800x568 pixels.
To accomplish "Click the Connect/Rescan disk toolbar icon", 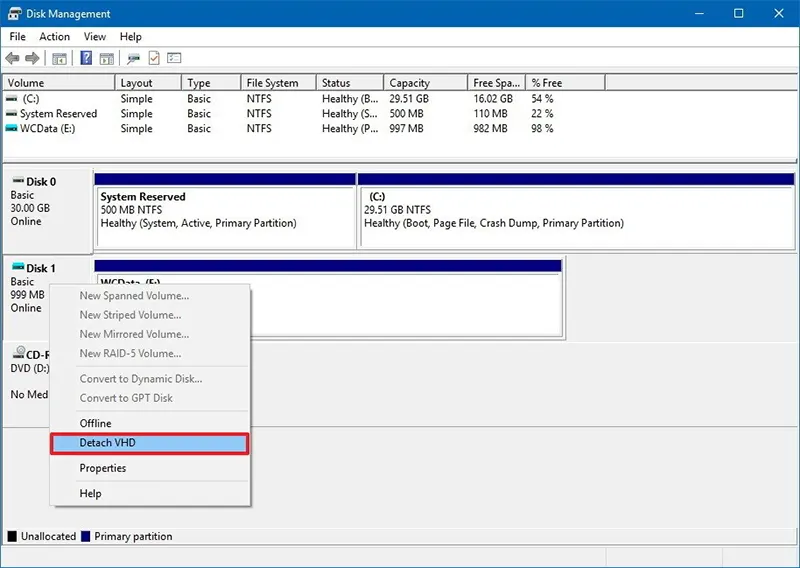I will click(x=134, y=58).
